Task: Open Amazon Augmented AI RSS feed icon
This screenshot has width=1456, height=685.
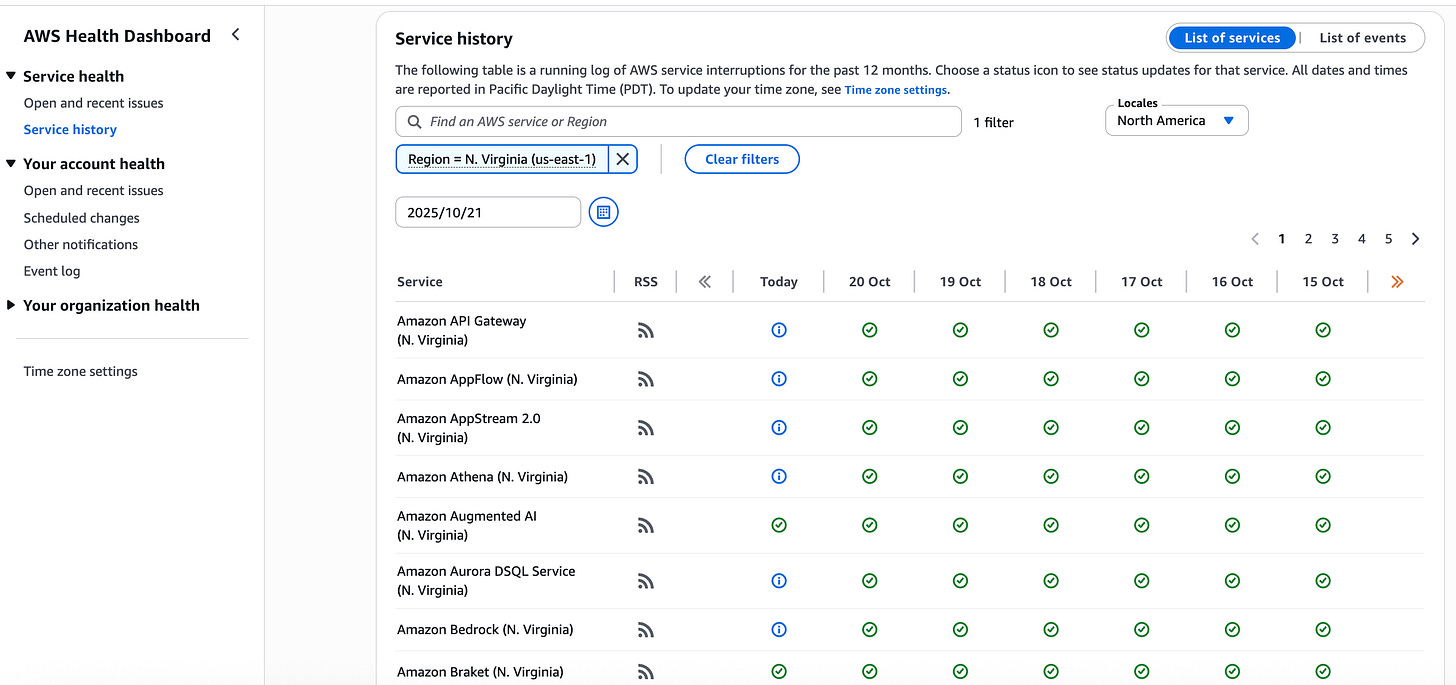Action: pos(646,525)
